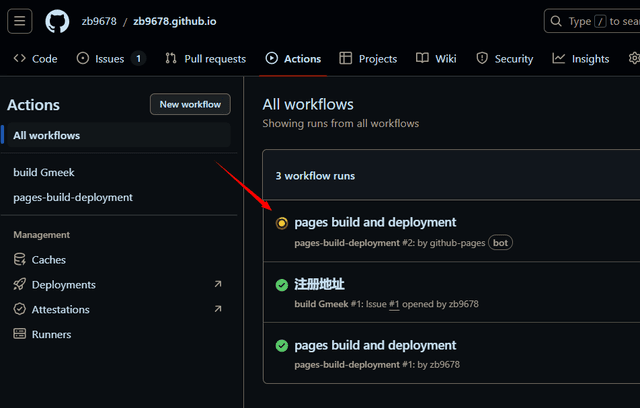Click the zb9678.github.io repository link
Screen dimensions: 640x408
tap(177, 21)
